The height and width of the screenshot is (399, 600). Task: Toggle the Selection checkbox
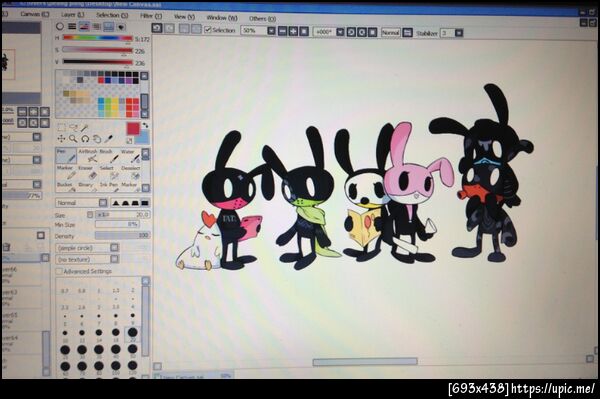pos(208,29)
